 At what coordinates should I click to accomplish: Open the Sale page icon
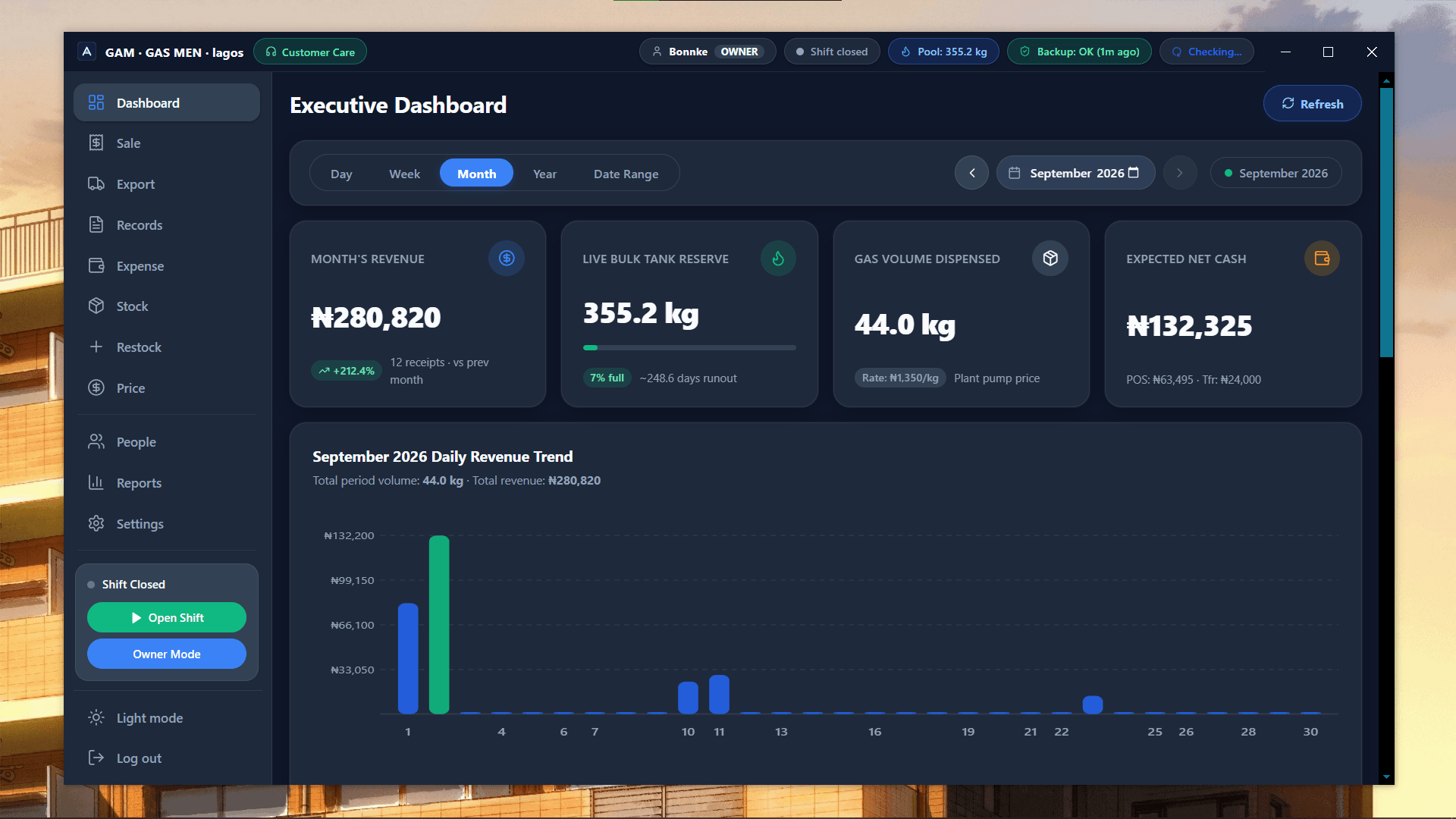coord(96,143)
